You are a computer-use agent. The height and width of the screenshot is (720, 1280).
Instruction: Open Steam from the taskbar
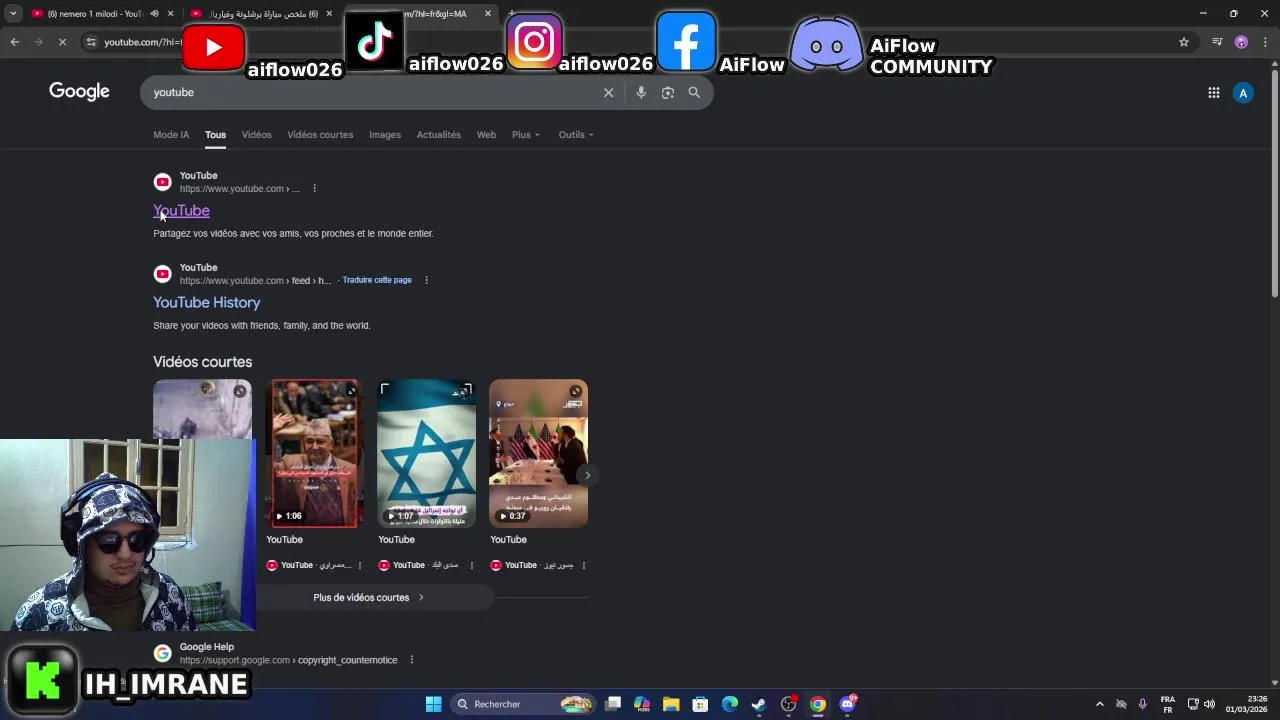(x=759, y=704)
